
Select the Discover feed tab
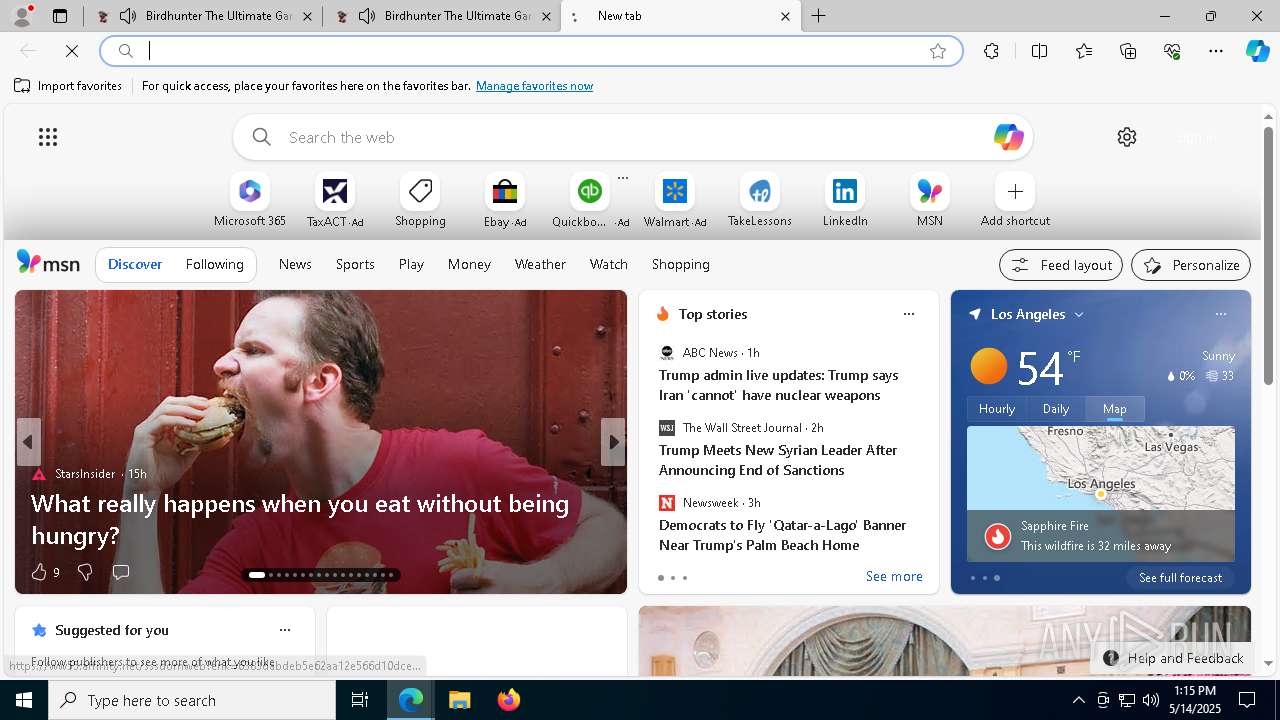[135, 264]
